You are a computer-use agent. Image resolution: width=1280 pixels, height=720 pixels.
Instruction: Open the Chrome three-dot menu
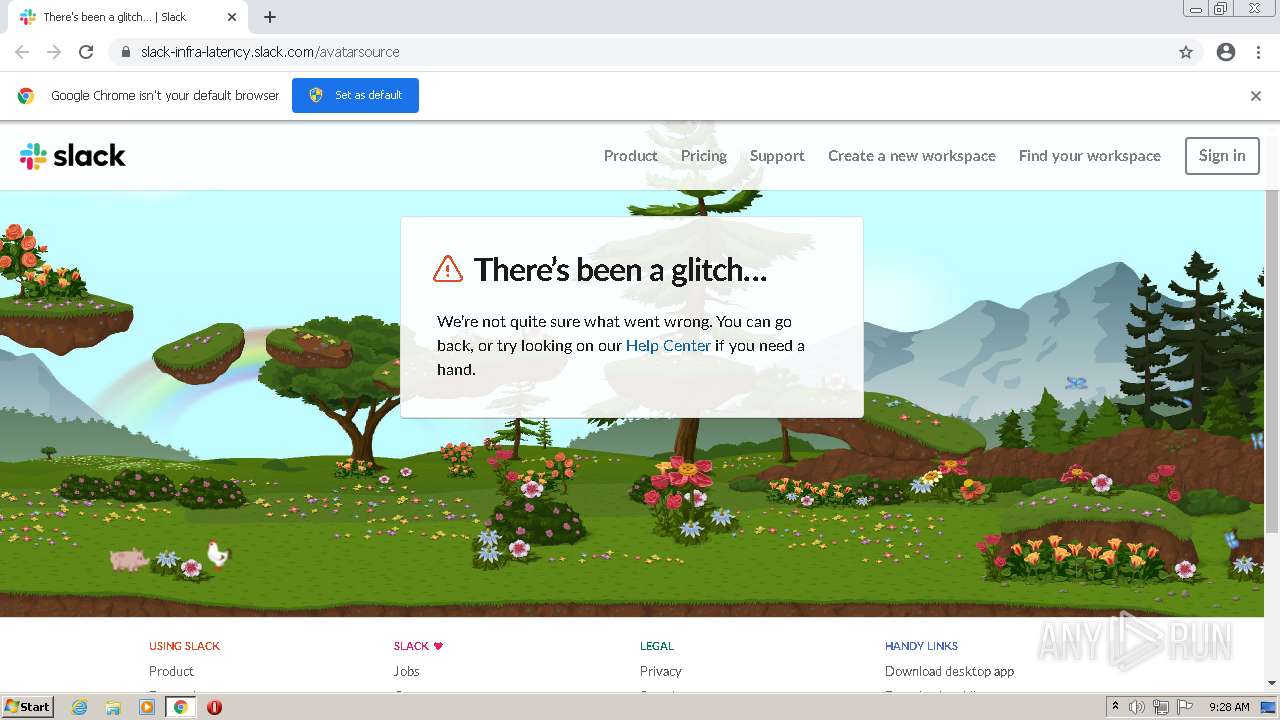coord(1258,52)
